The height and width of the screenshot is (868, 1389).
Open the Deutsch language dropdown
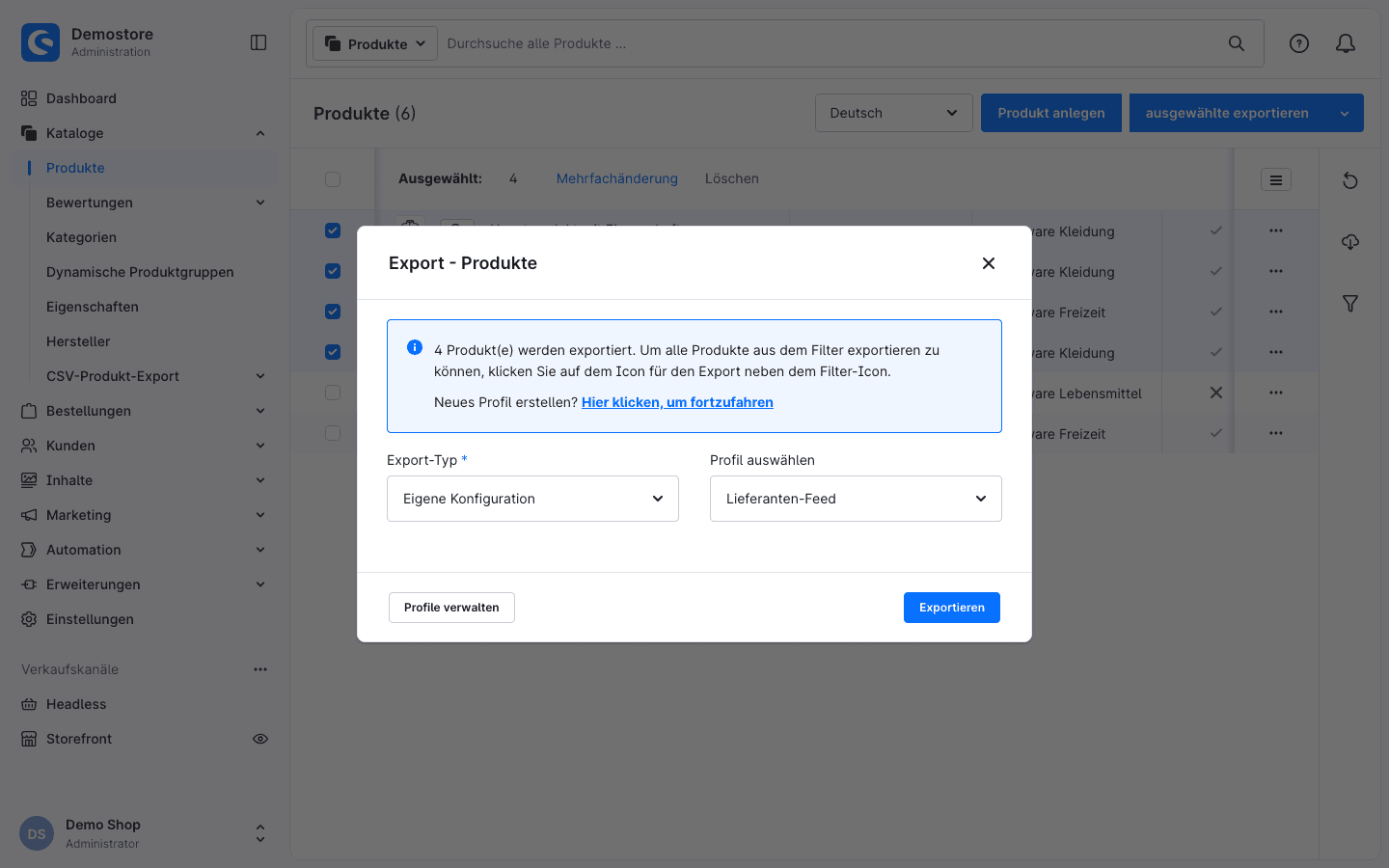pyautogui.click(x=894, y=113)
